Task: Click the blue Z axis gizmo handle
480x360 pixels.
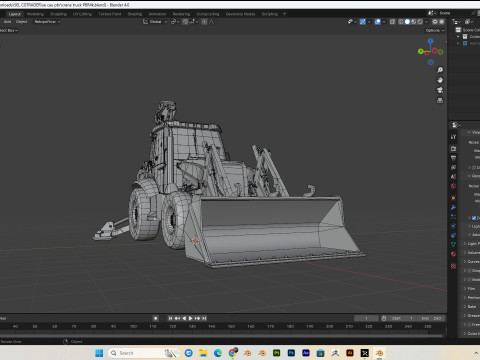Action: tap(431, 41)
